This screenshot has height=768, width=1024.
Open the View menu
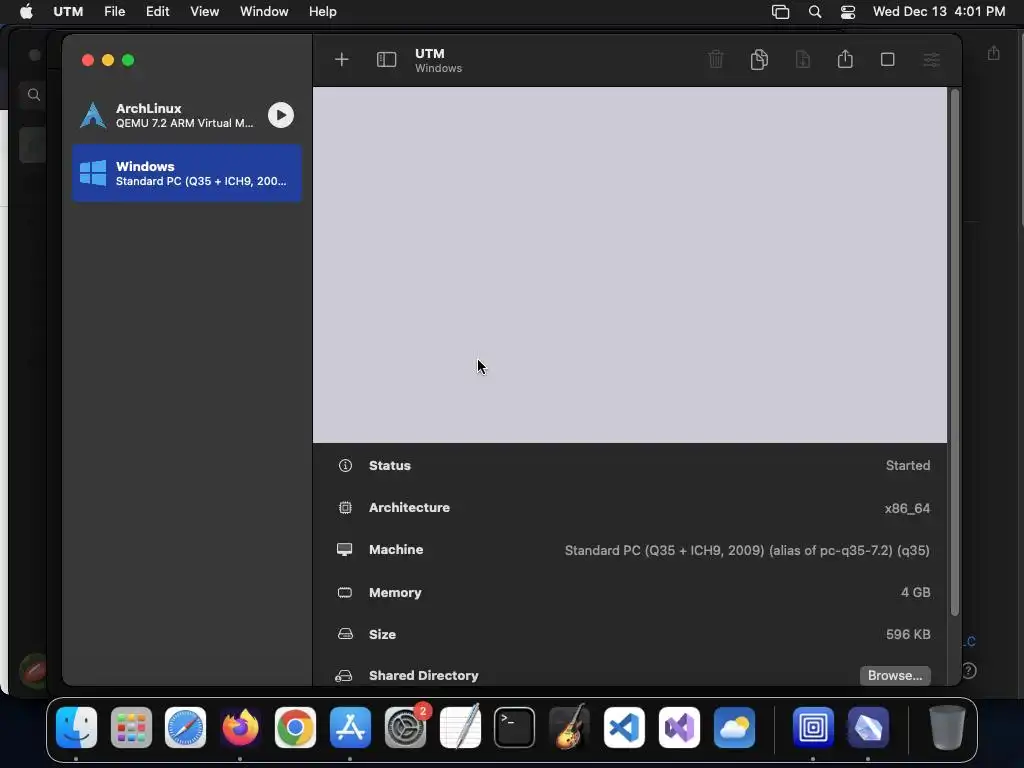coord(204,12)
